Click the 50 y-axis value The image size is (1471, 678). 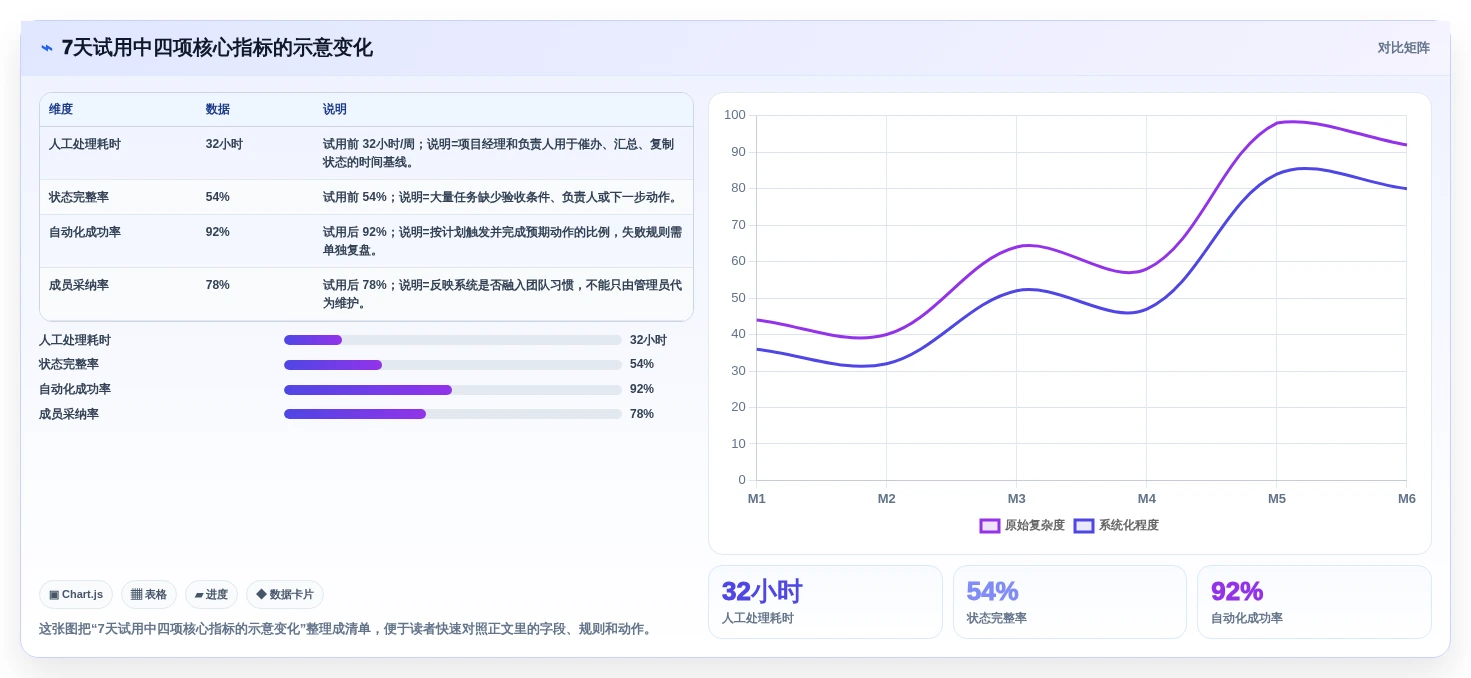click(x=738, y=298)
